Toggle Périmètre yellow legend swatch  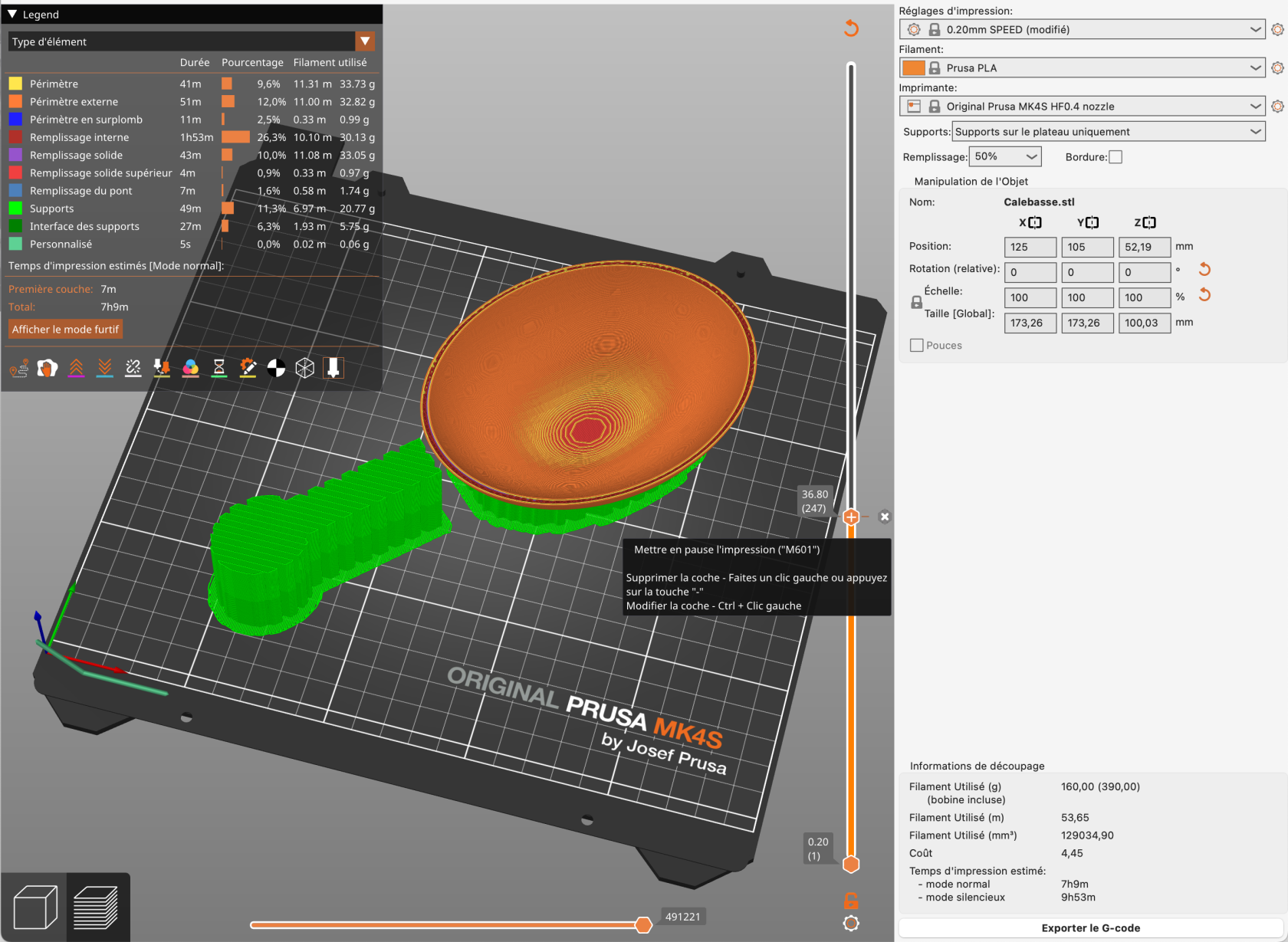[x=15, y=84]
